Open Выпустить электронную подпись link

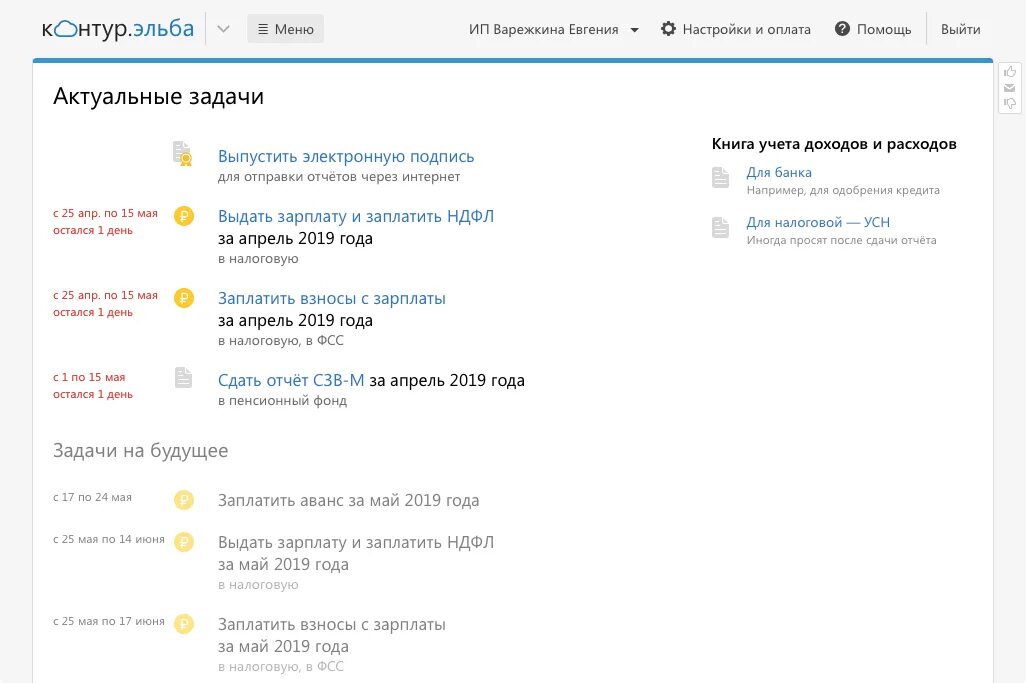click(x=346, y=156)
